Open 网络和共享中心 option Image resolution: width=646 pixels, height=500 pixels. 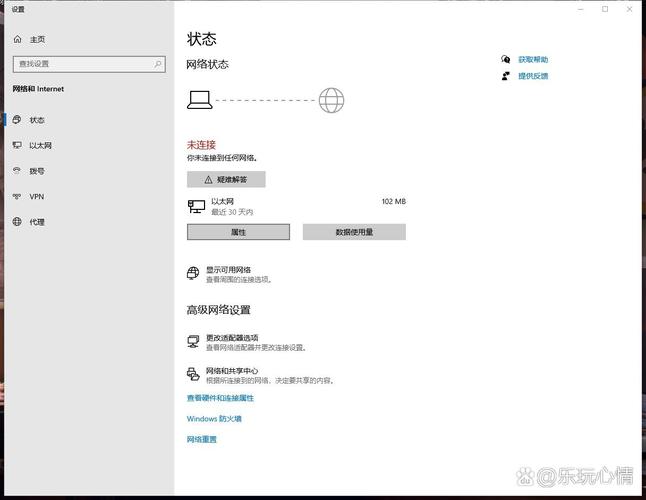pyautogui.click(x=260, y=375)
